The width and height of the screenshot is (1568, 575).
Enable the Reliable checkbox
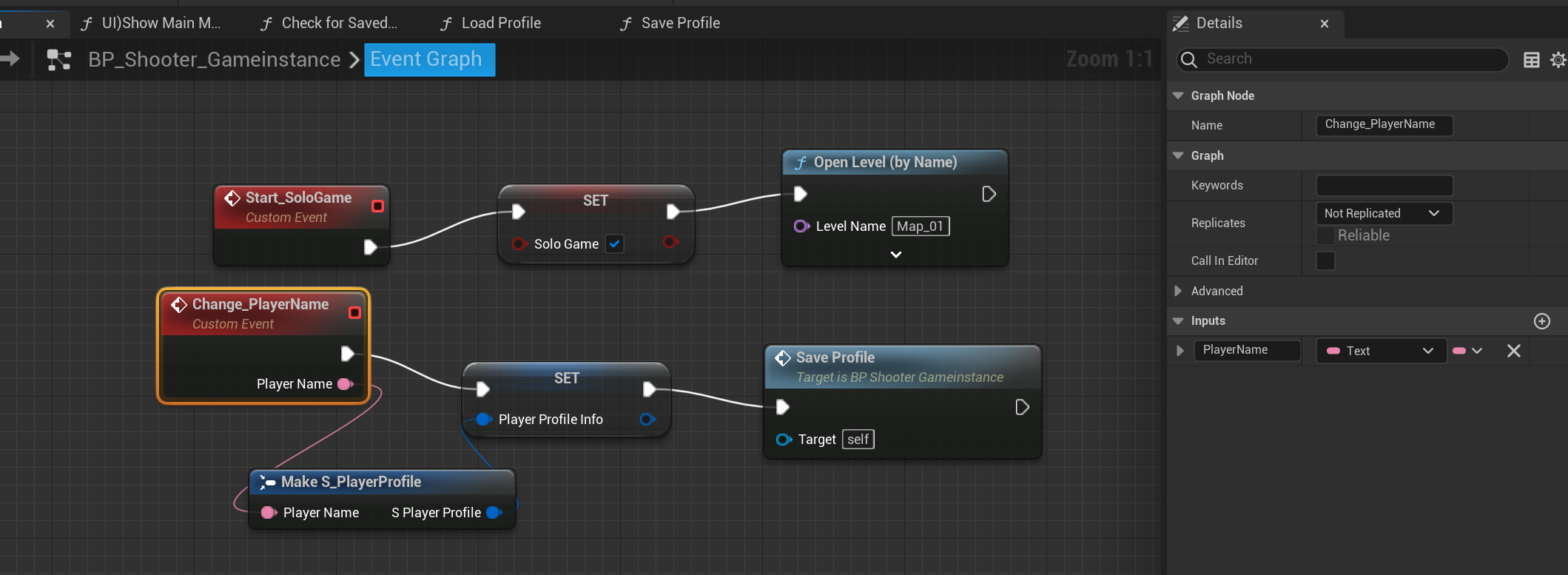(x=1325, y=235)
